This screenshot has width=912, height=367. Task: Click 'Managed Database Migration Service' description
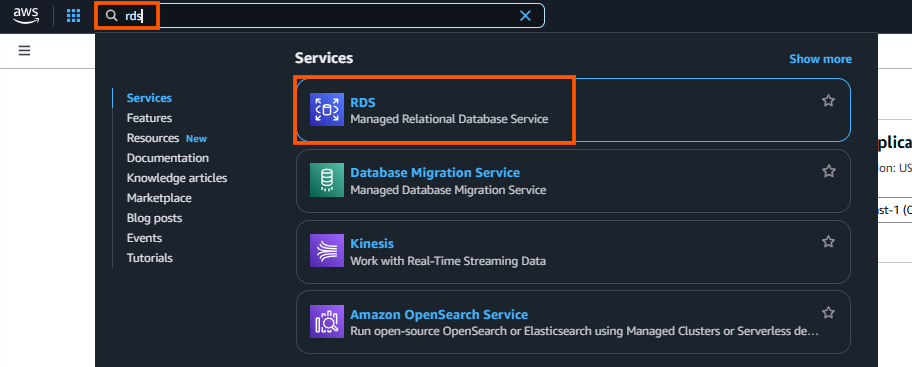448,190
